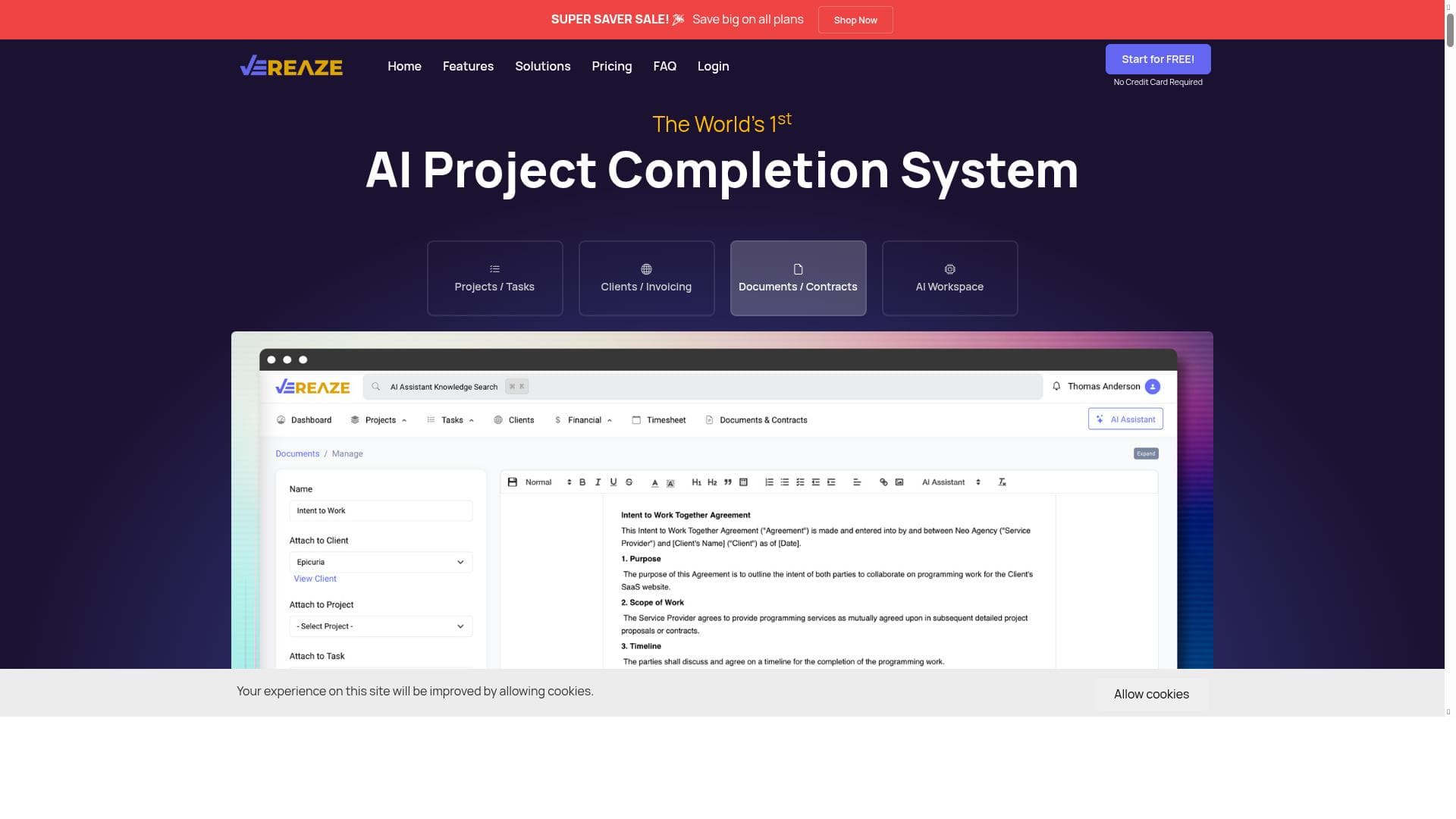1456x819 pixels.
Task: Open the Select Project dropdown
Action: (381, 626)
